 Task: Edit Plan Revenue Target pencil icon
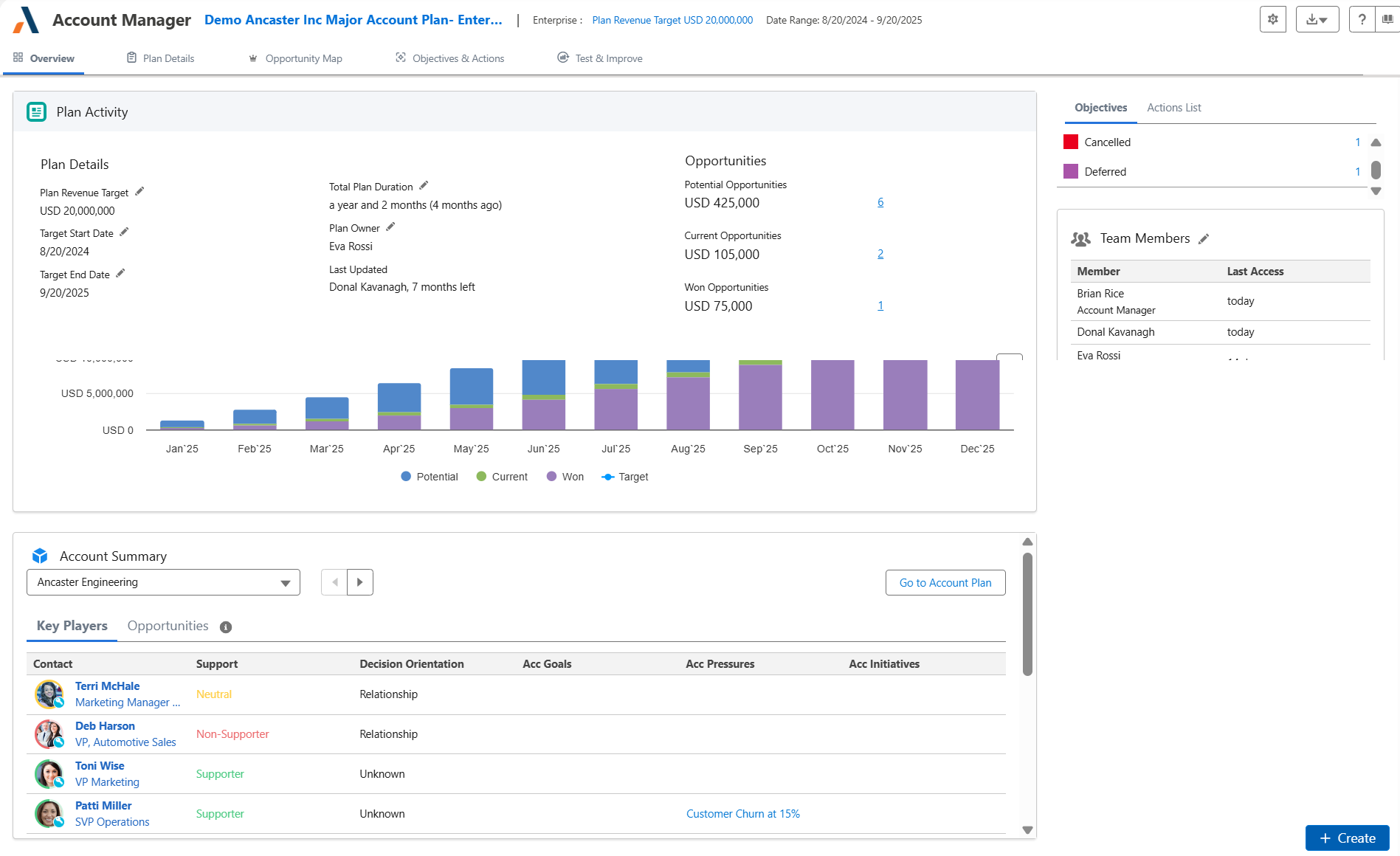(x=139, y=192)
